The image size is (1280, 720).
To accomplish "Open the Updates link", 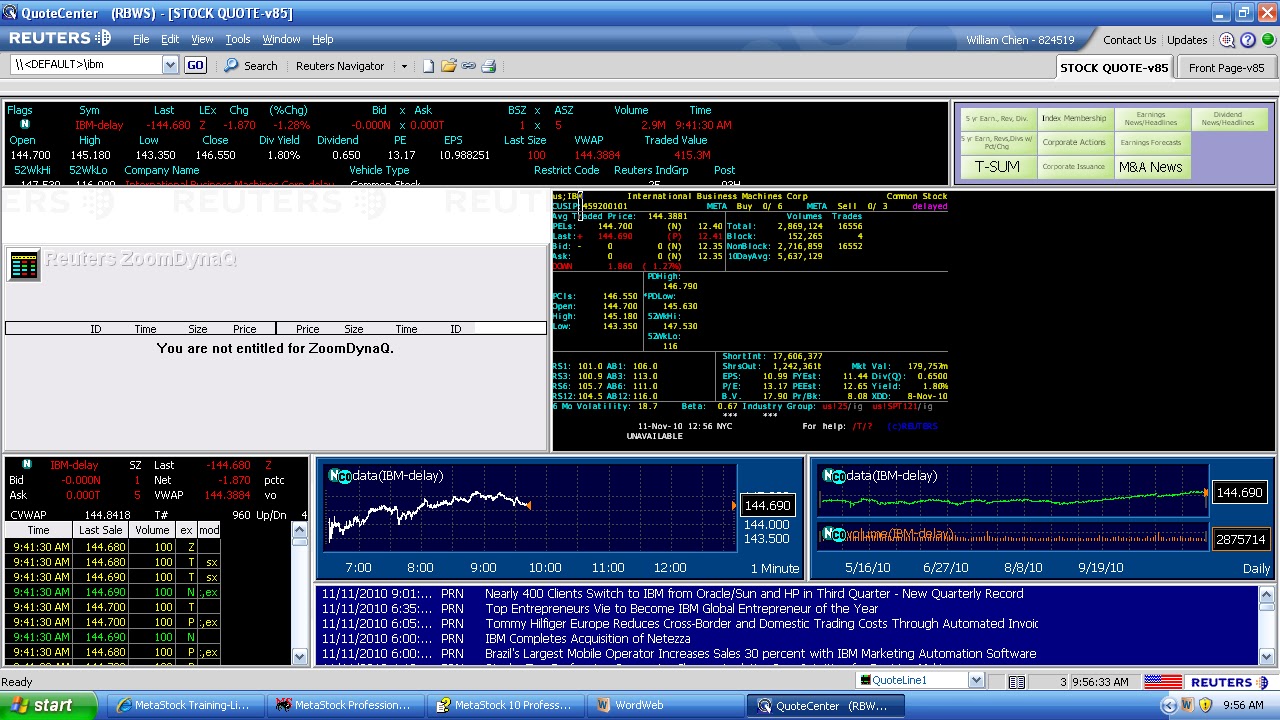I will click(1187, 40).
